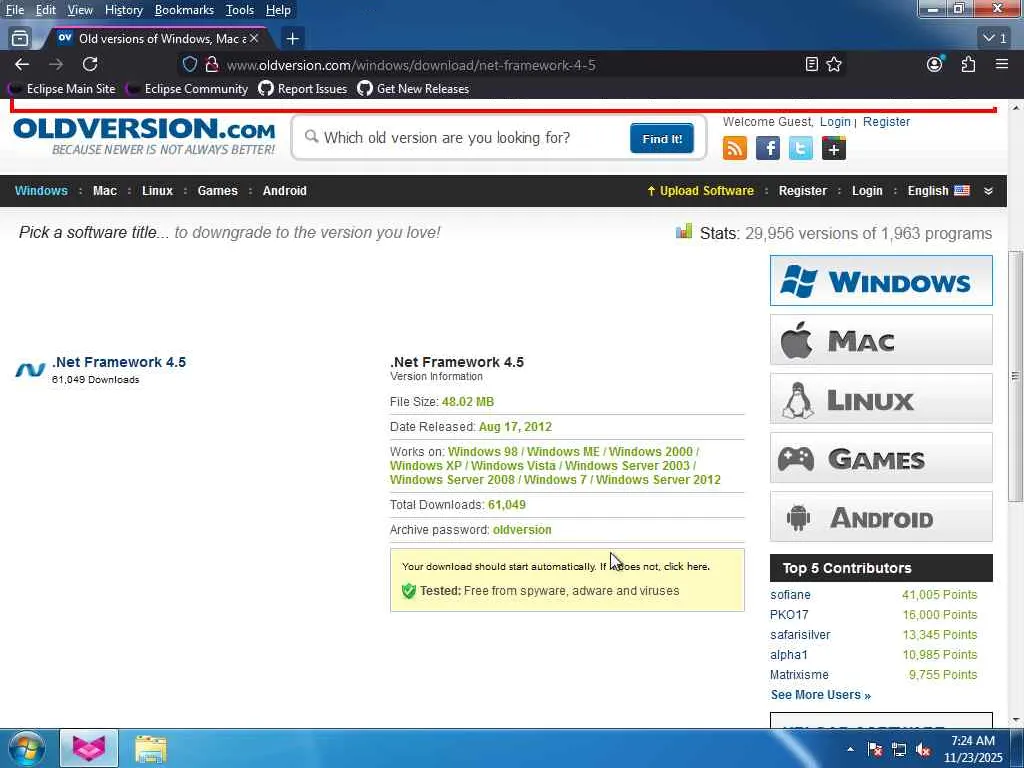1024x768 pixels.
Task: Open Report Issues bookmark
Action: (x=303, y=89)
